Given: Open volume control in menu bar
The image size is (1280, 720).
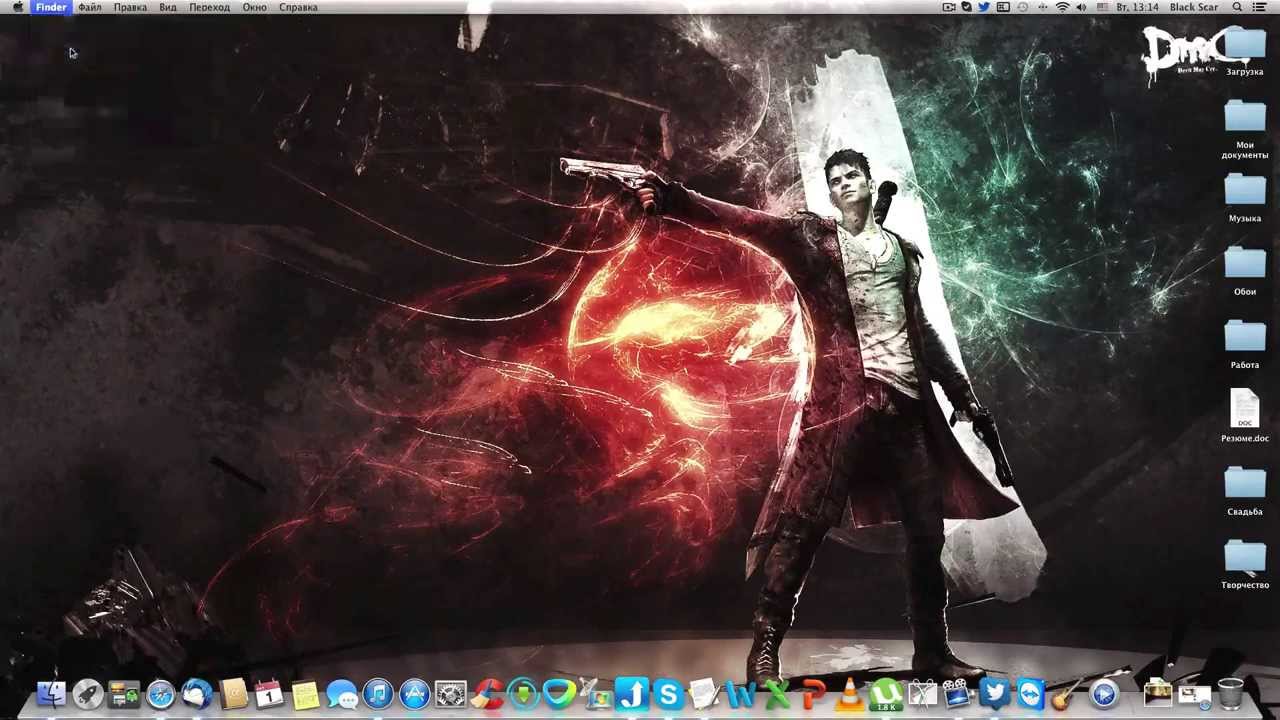Looking at the screenshot, I should pos(1082,7).
